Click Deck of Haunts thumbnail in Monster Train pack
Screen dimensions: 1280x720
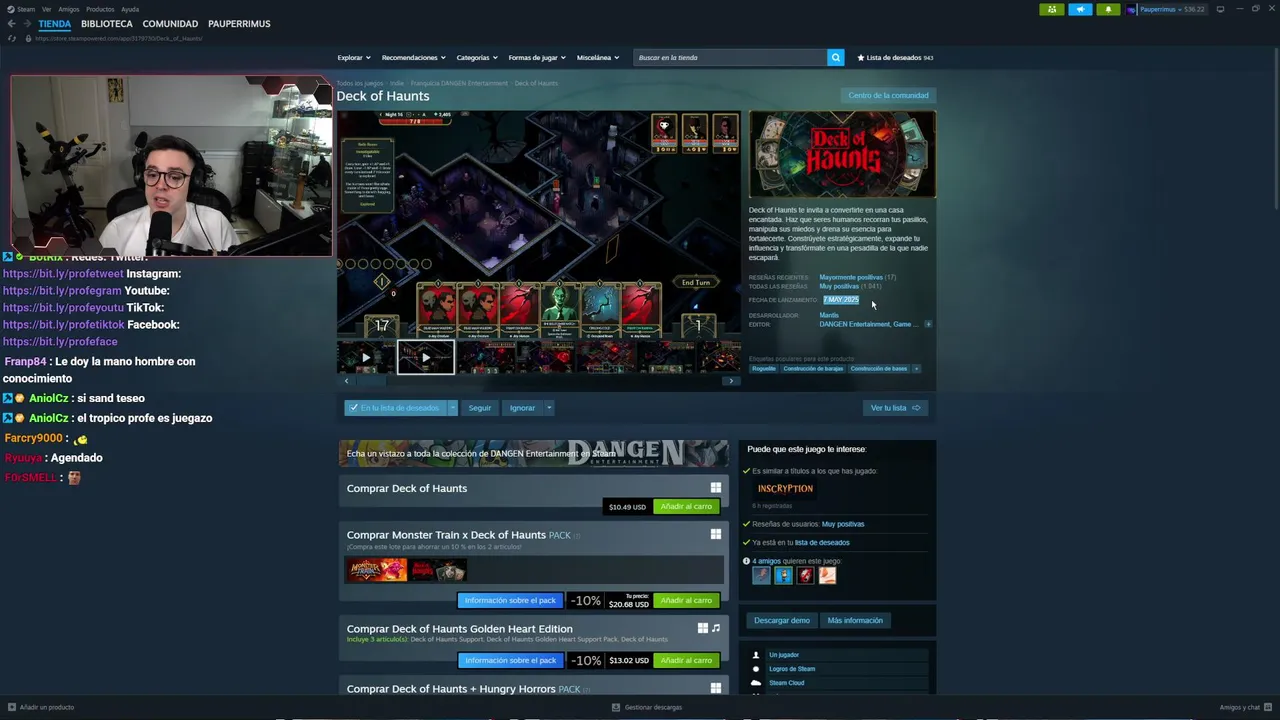point(438,570)
